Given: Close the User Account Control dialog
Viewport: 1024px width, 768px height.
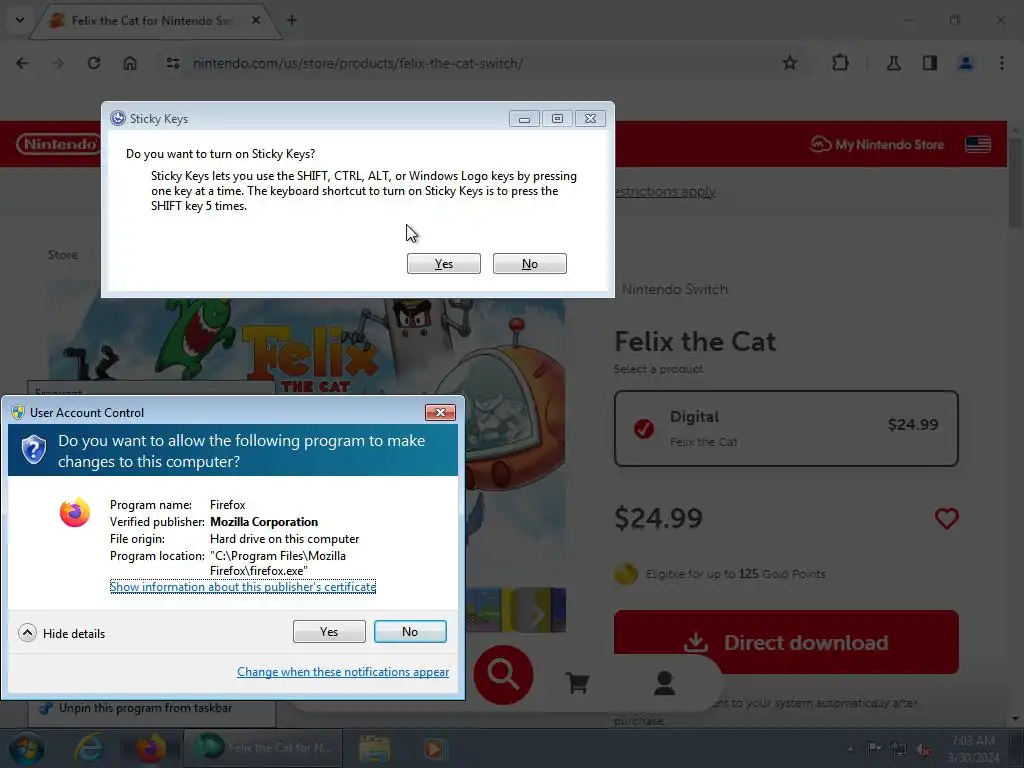Looking at the screenshot, I should [440, 413].
